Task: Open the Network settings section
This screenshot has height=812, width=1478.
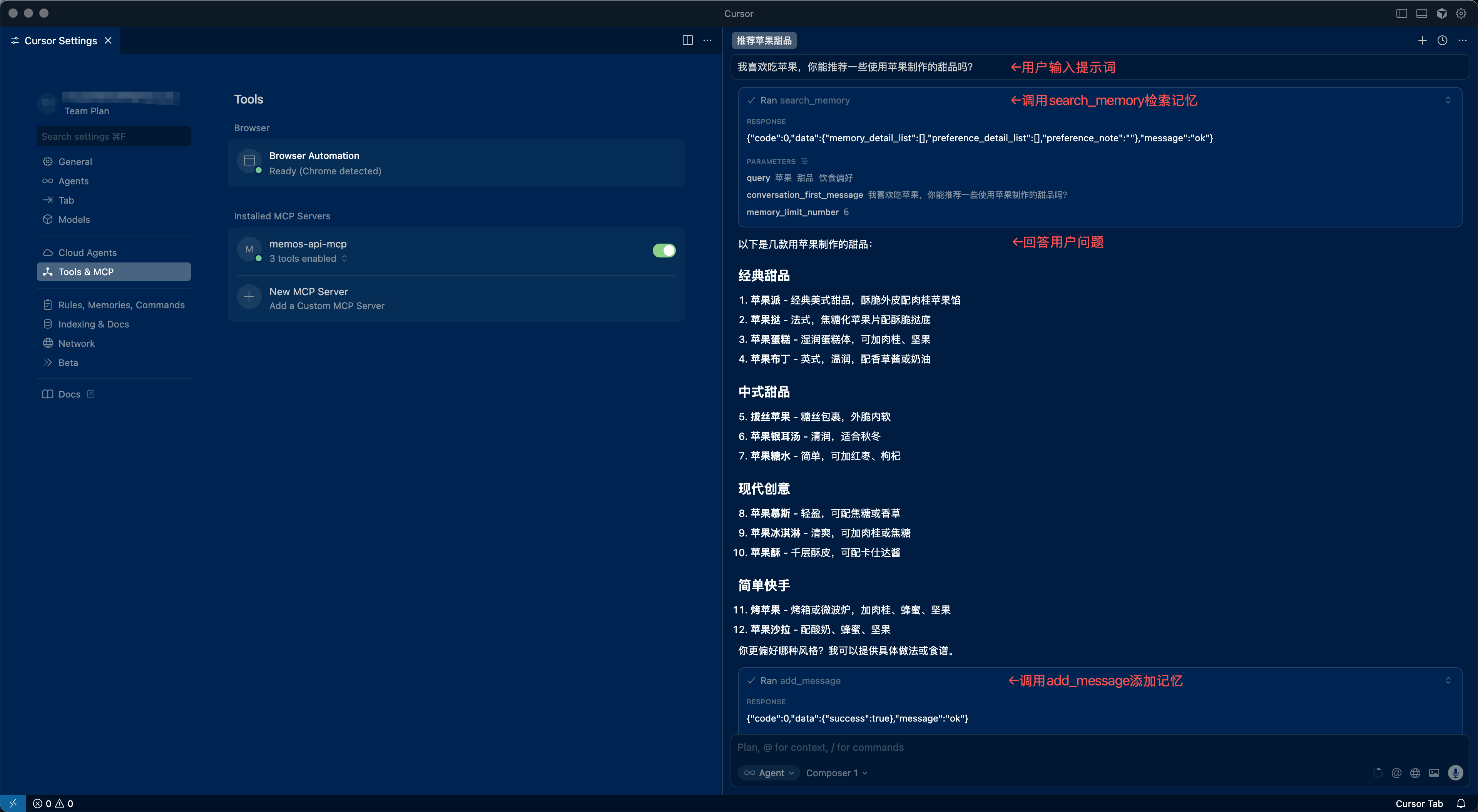Action: point(76,343)
